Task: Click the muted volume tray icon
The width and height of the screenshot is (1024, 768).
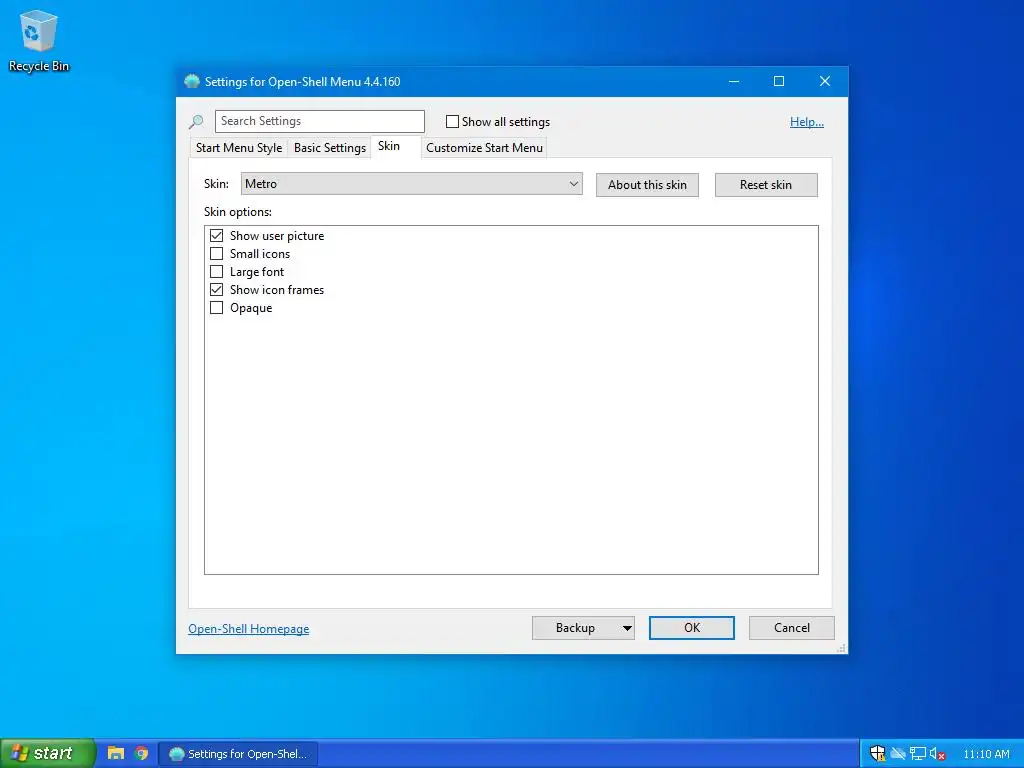Action: pyautogui.click(x=937, y=754)
